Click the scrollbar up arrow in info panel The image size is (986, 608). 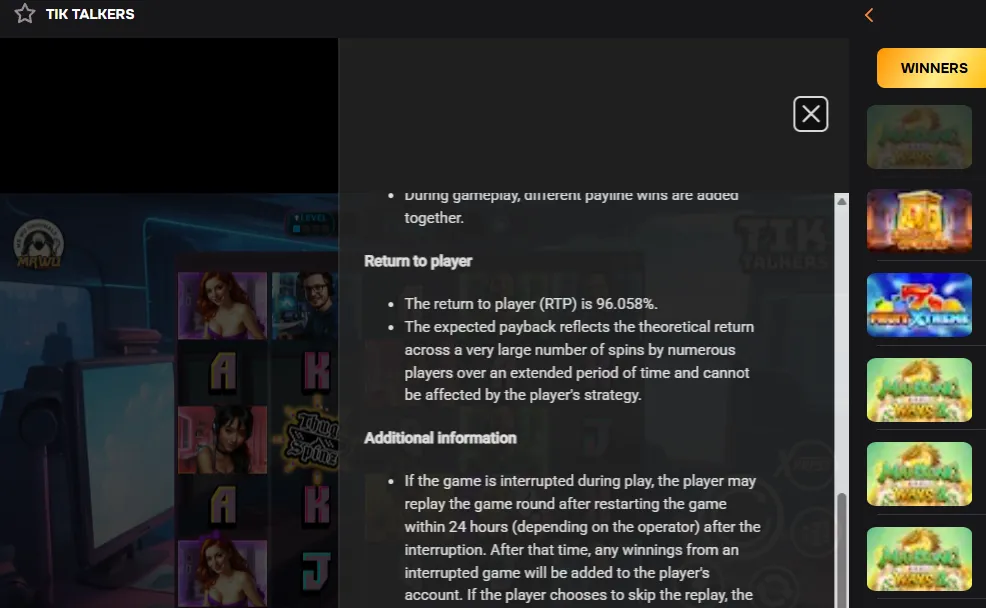click(841, 201)
